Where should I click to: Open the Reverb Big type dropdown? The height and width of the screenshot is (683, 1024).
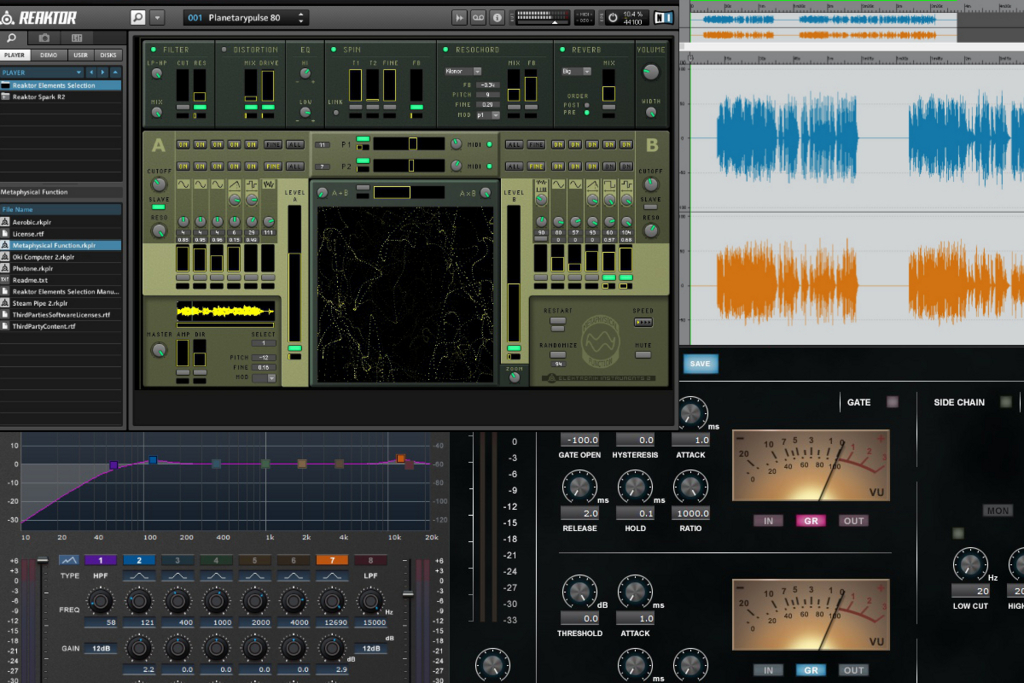click(x=576, y=71)
